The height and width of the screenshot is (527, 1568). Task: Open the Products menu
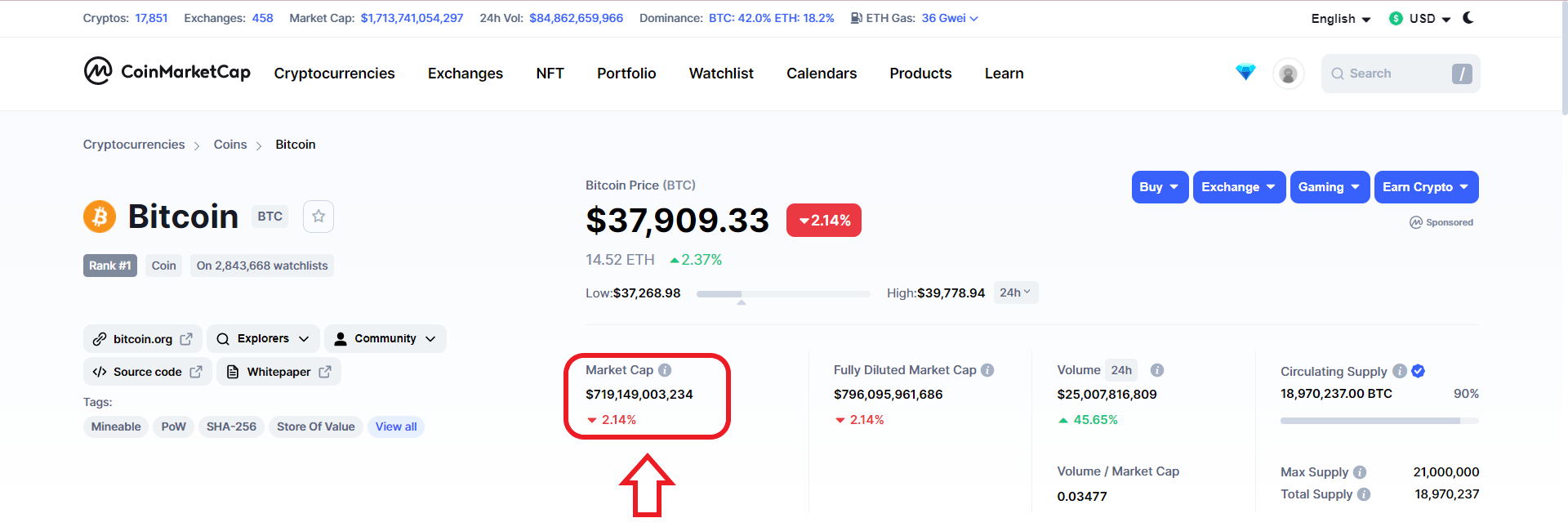[x=920, y=74]
